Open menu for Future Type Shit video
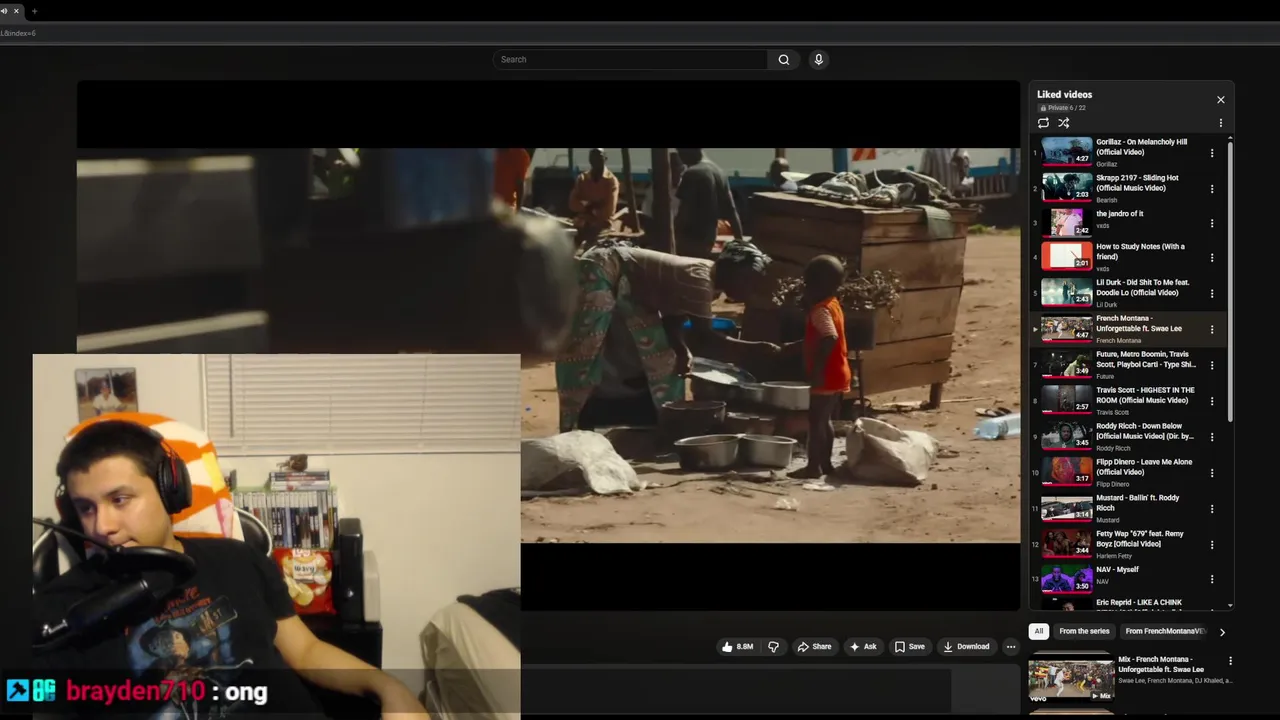Screen dimensions: 1280x720 [x=1212, y=365]
